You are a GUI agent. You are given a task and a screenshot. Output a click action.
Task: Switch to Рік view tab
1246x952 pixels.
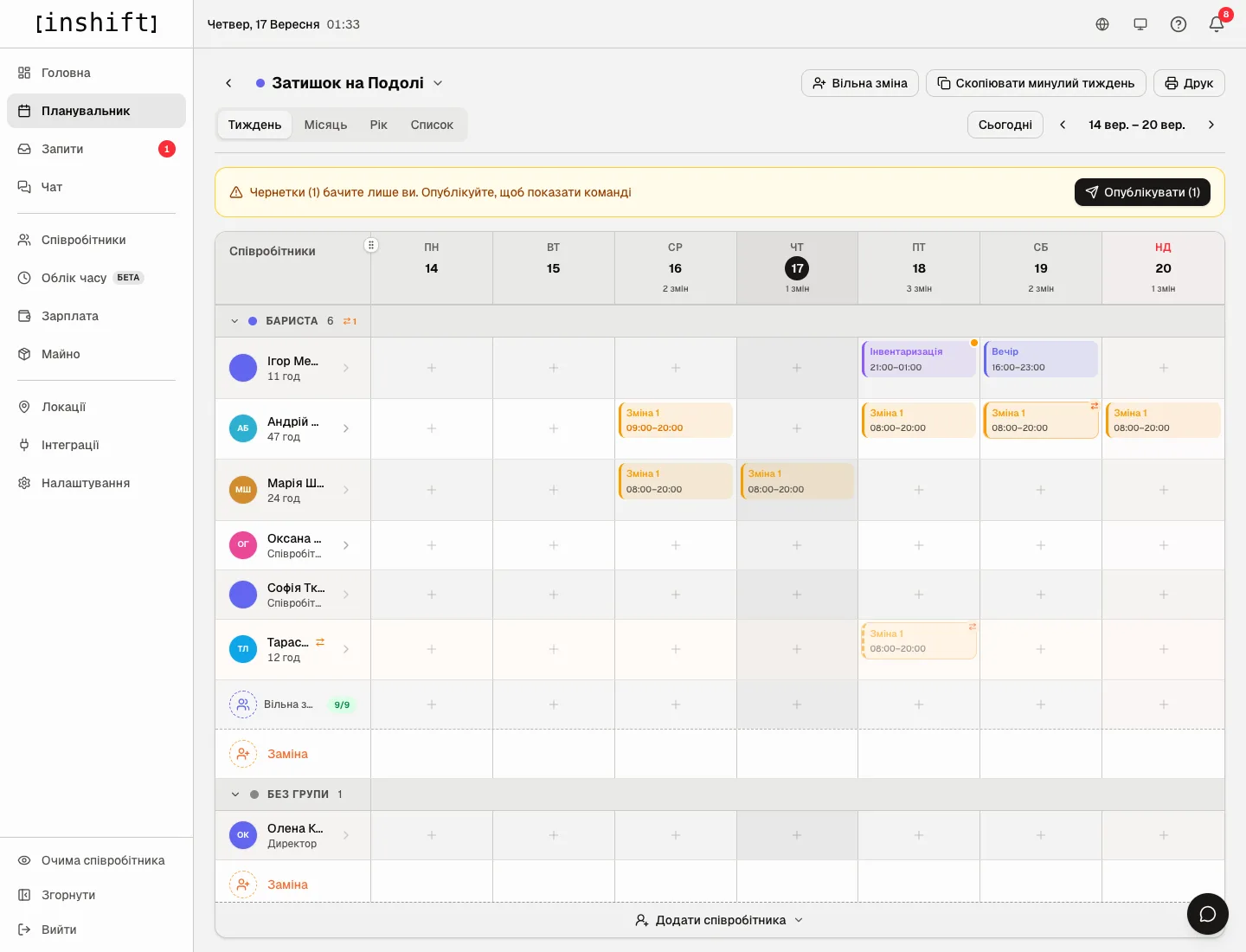click(379, 125)
